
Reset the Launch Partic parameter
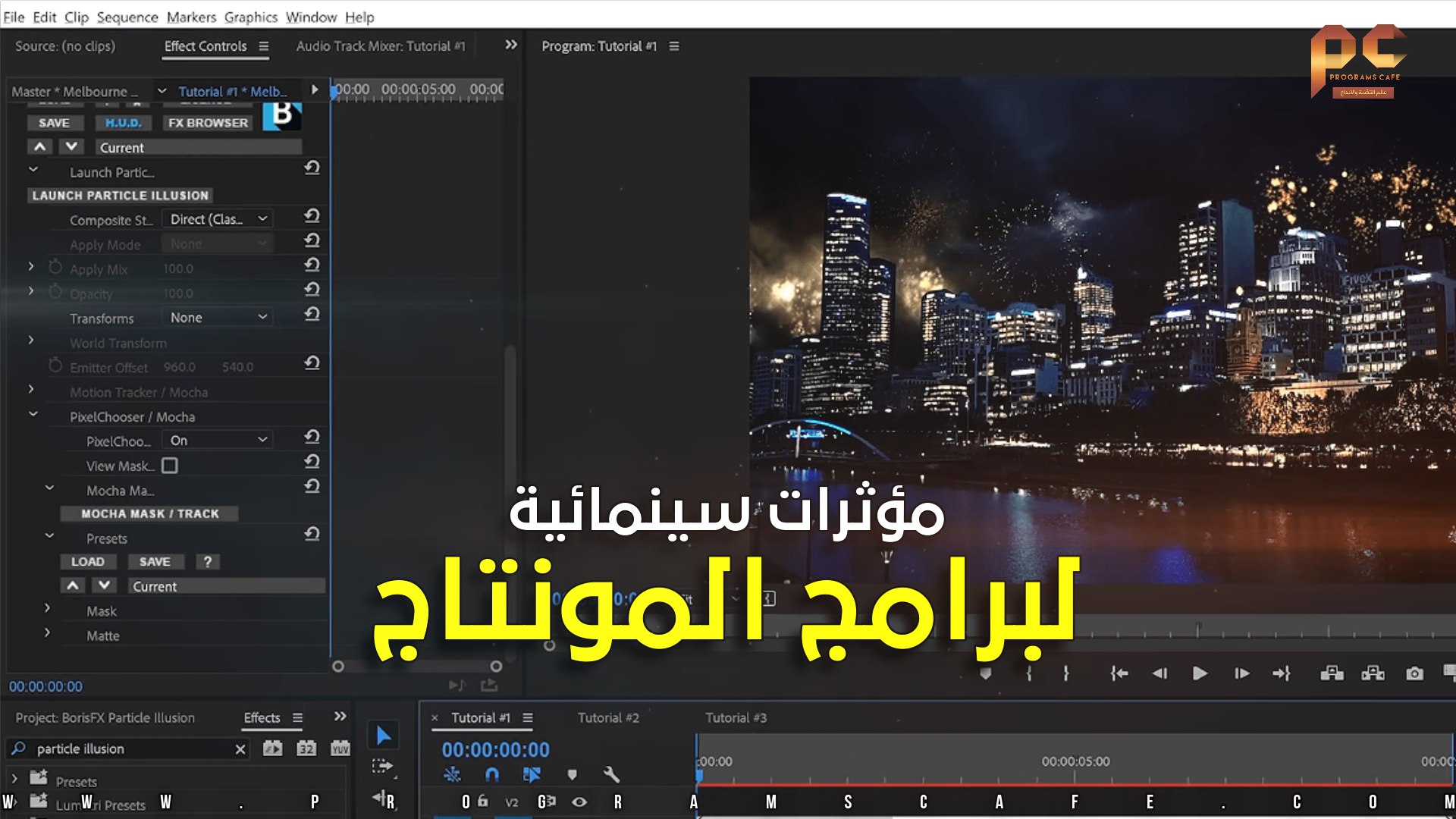(x=312, y=168)
